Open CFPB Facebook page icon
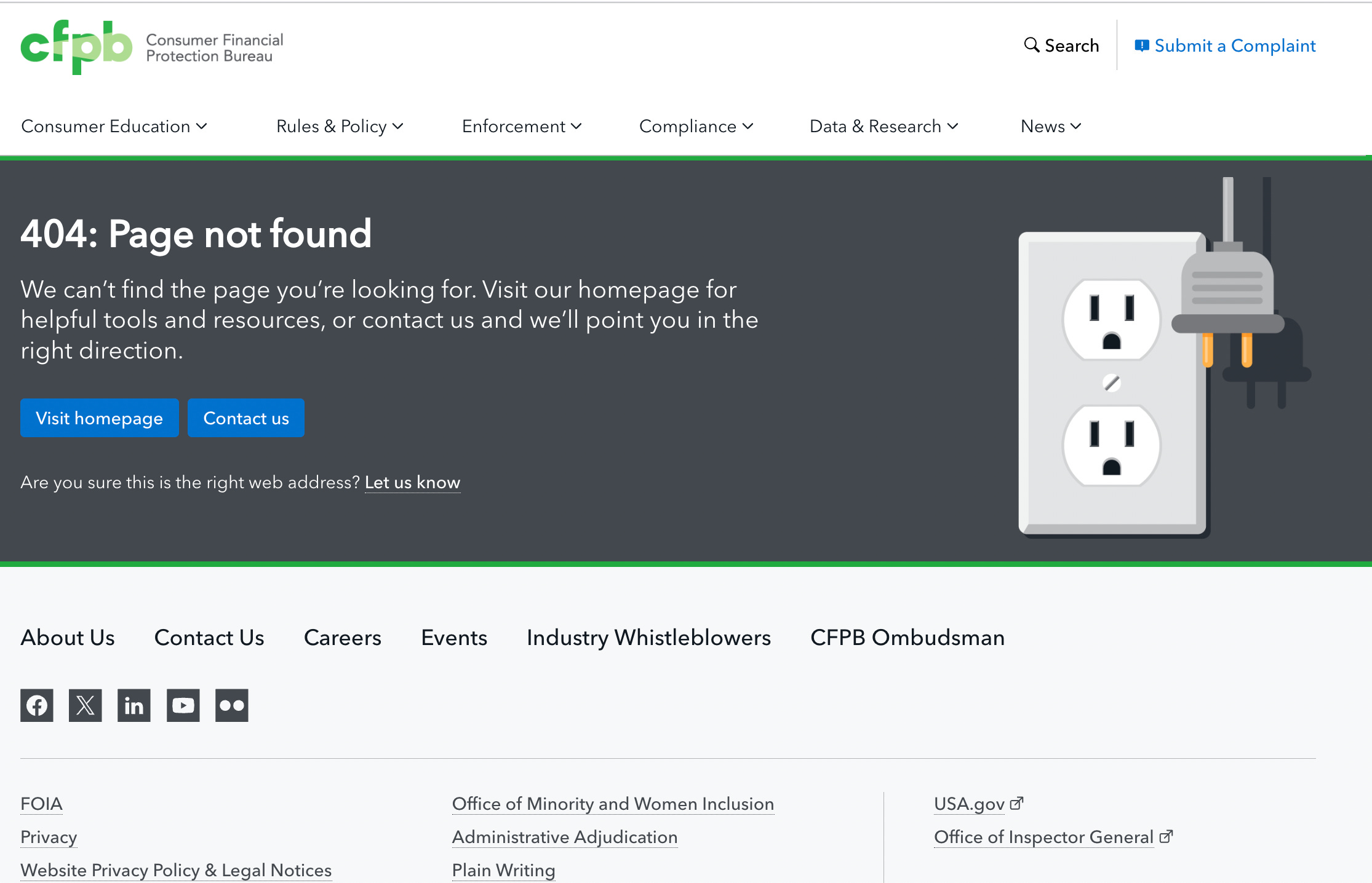Viewport: 1372px width, 883px height. pos(37,705)
